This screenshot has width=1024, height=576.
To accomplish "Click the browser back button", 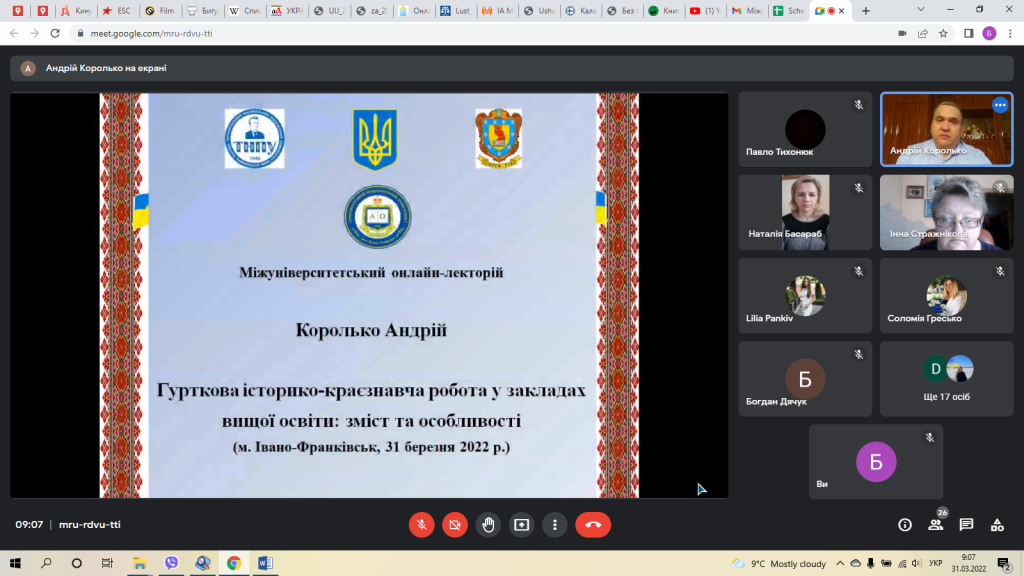I will [14, 32].
